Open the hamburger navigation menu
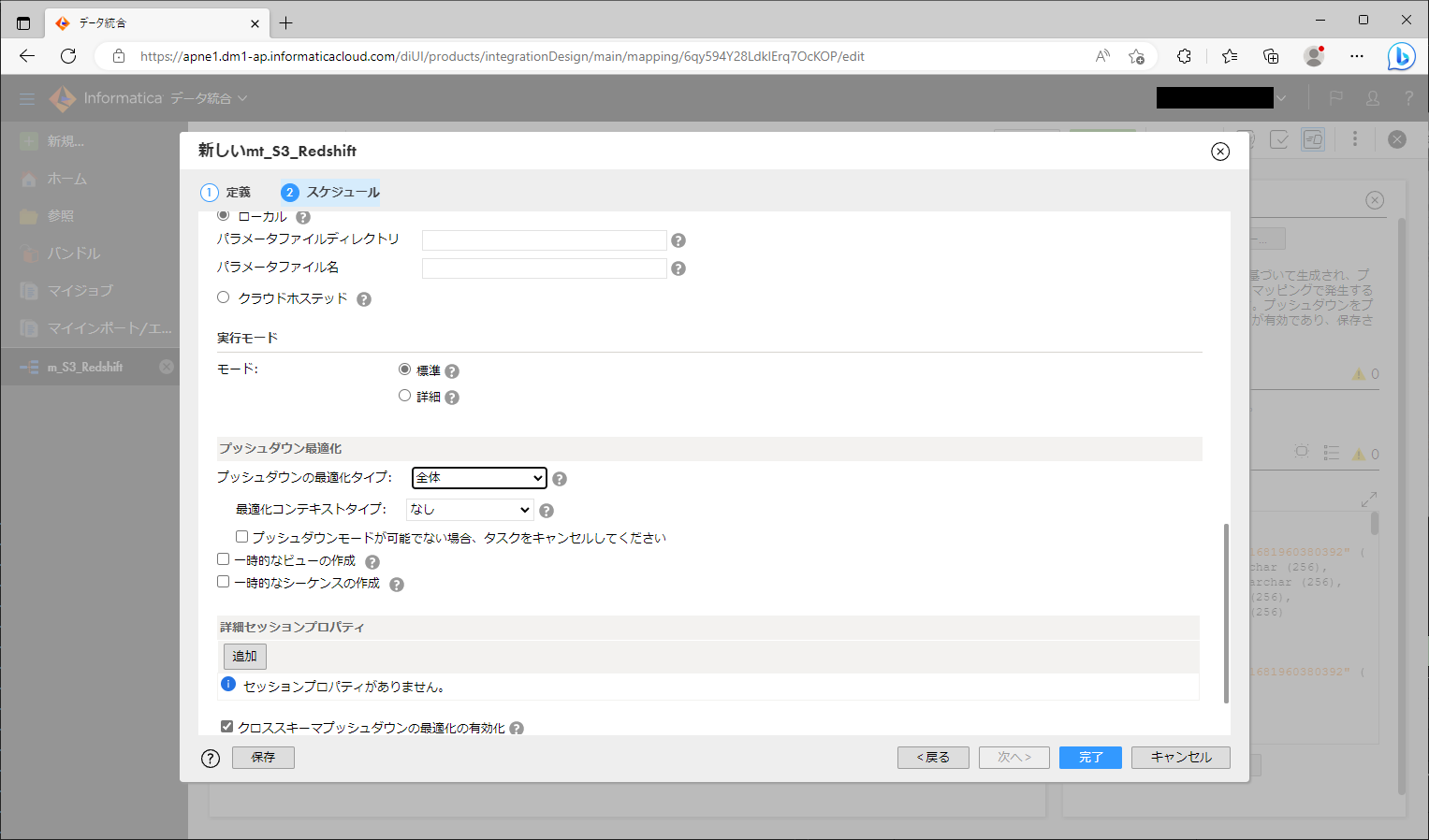 pyautogui.click(x=26, y=98)
